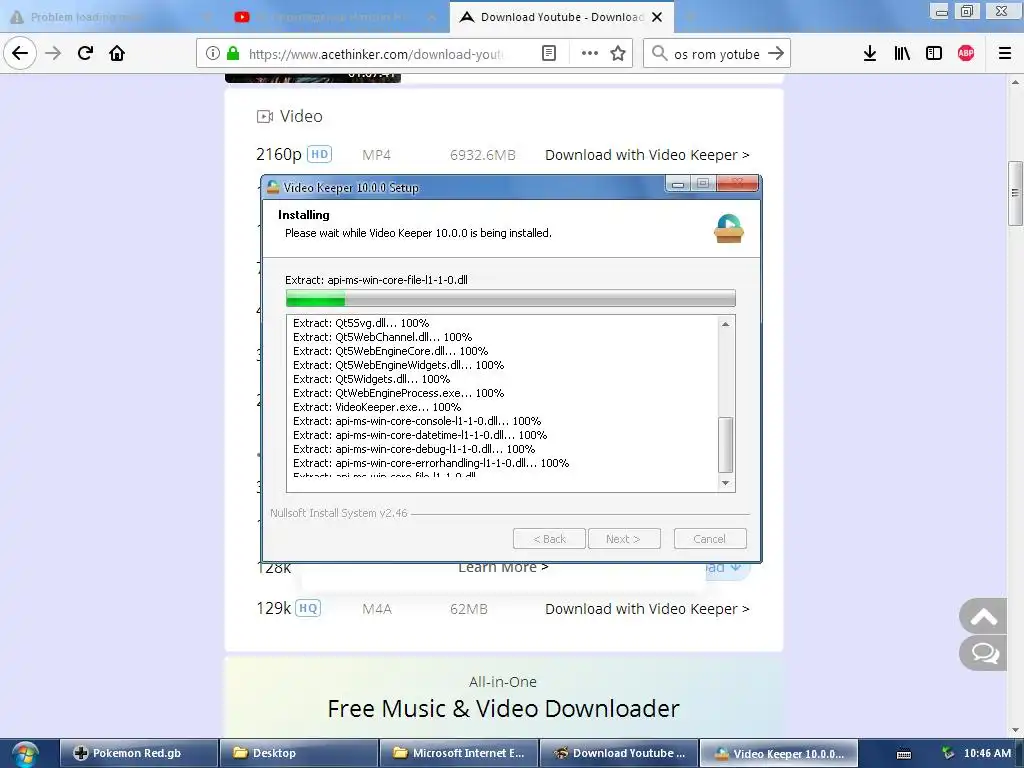Open the Desktop folder taskbar button
This screenshot has width=1024, height=768.
tap(298, 754)
